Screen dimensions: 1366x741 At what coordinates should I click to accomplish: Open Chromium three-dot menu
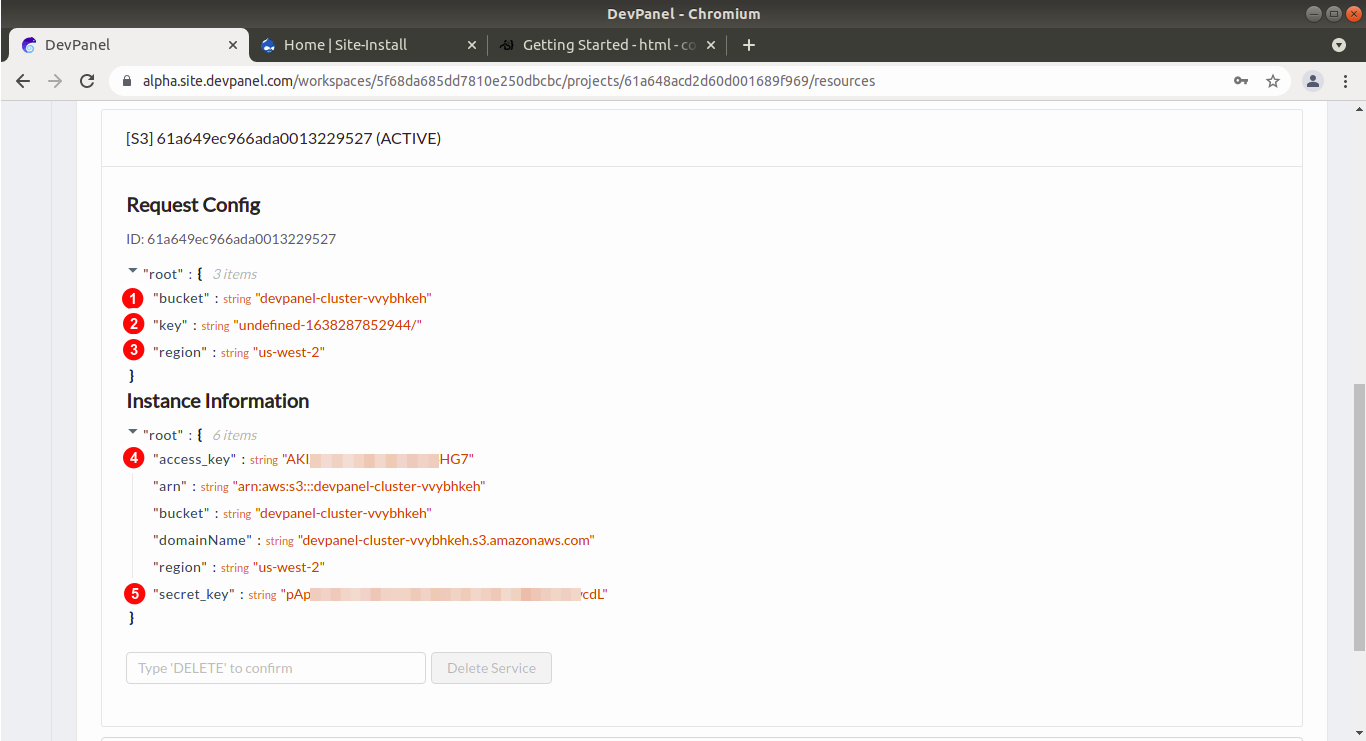[x=1344, y=81]
